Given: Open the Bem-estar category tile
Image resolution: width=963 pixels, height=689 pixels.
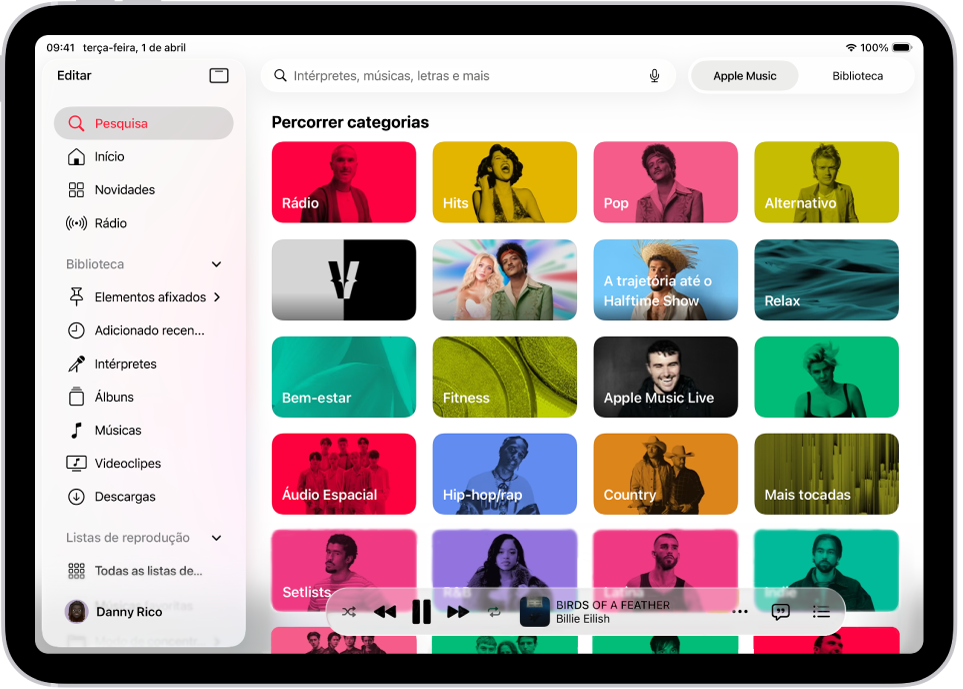Looking at the screenshot, I should 344,377.
